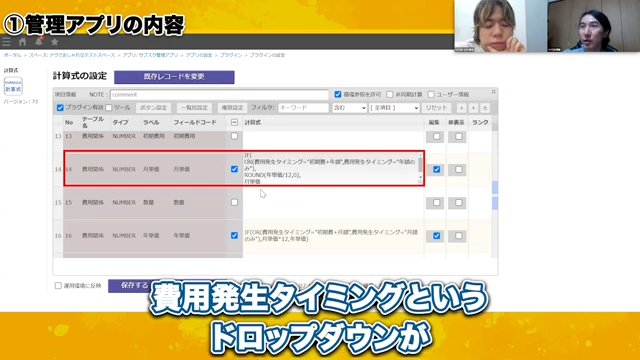This screenshot has height=360, width=640.
Task: Enable the ツール checkbox
Action: [x=109, y=108]
